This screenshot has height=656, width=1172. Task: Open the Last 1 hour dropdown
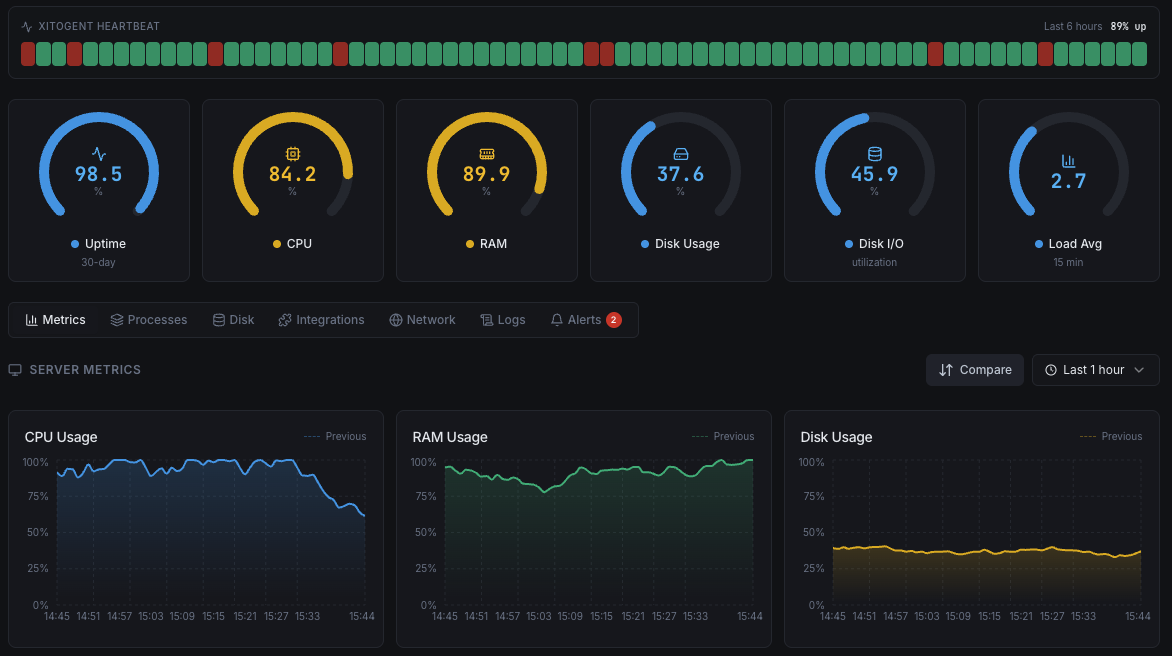(1095, 369)
